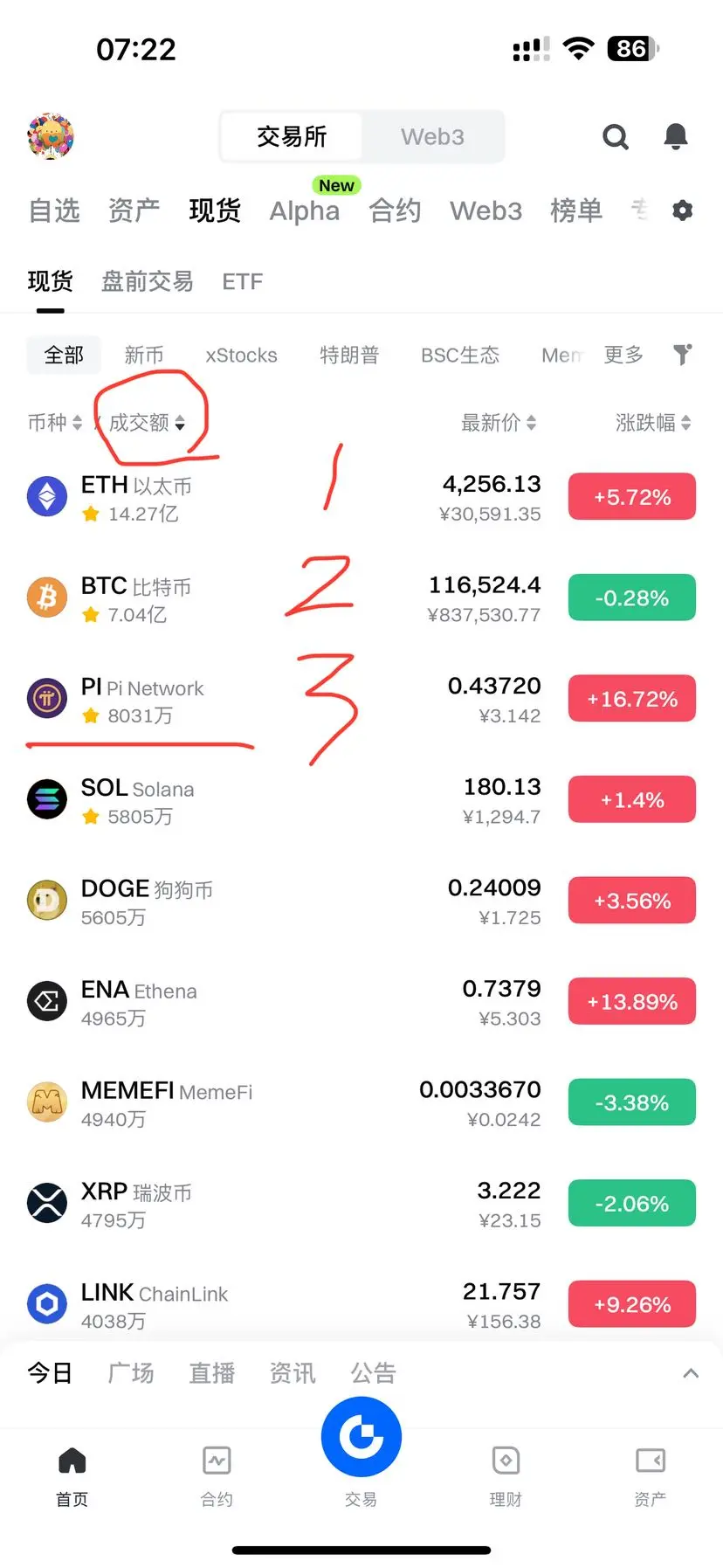
Task: Switch to the Web3 mode toggle
Action: tap(432, 137)
